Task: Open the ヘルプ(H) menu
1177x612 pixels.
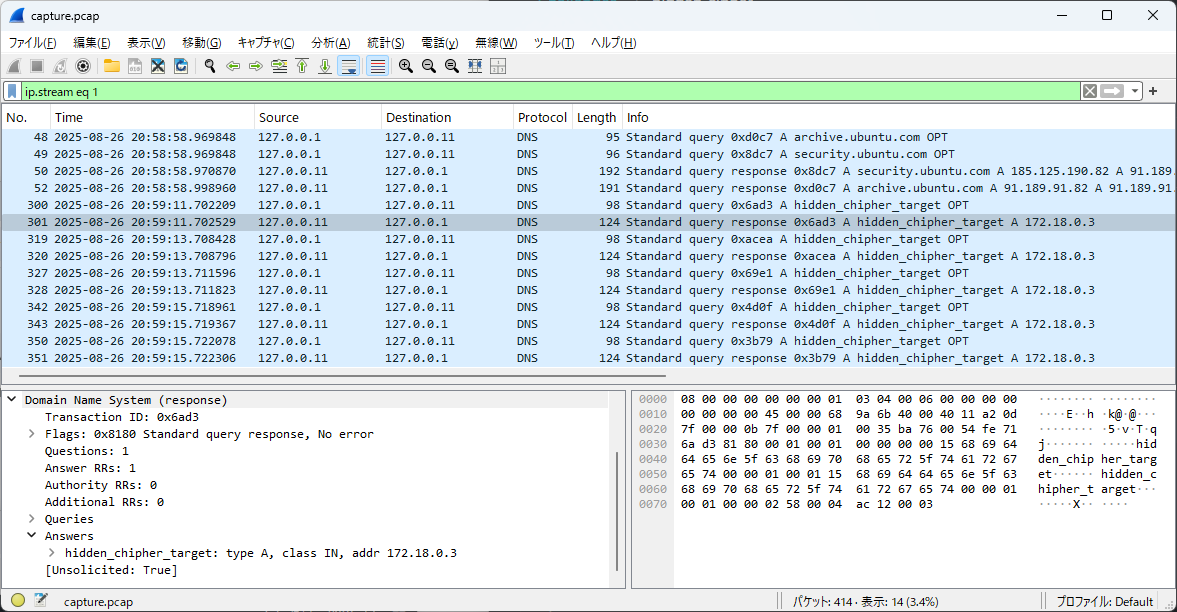Action: (613, 43)
